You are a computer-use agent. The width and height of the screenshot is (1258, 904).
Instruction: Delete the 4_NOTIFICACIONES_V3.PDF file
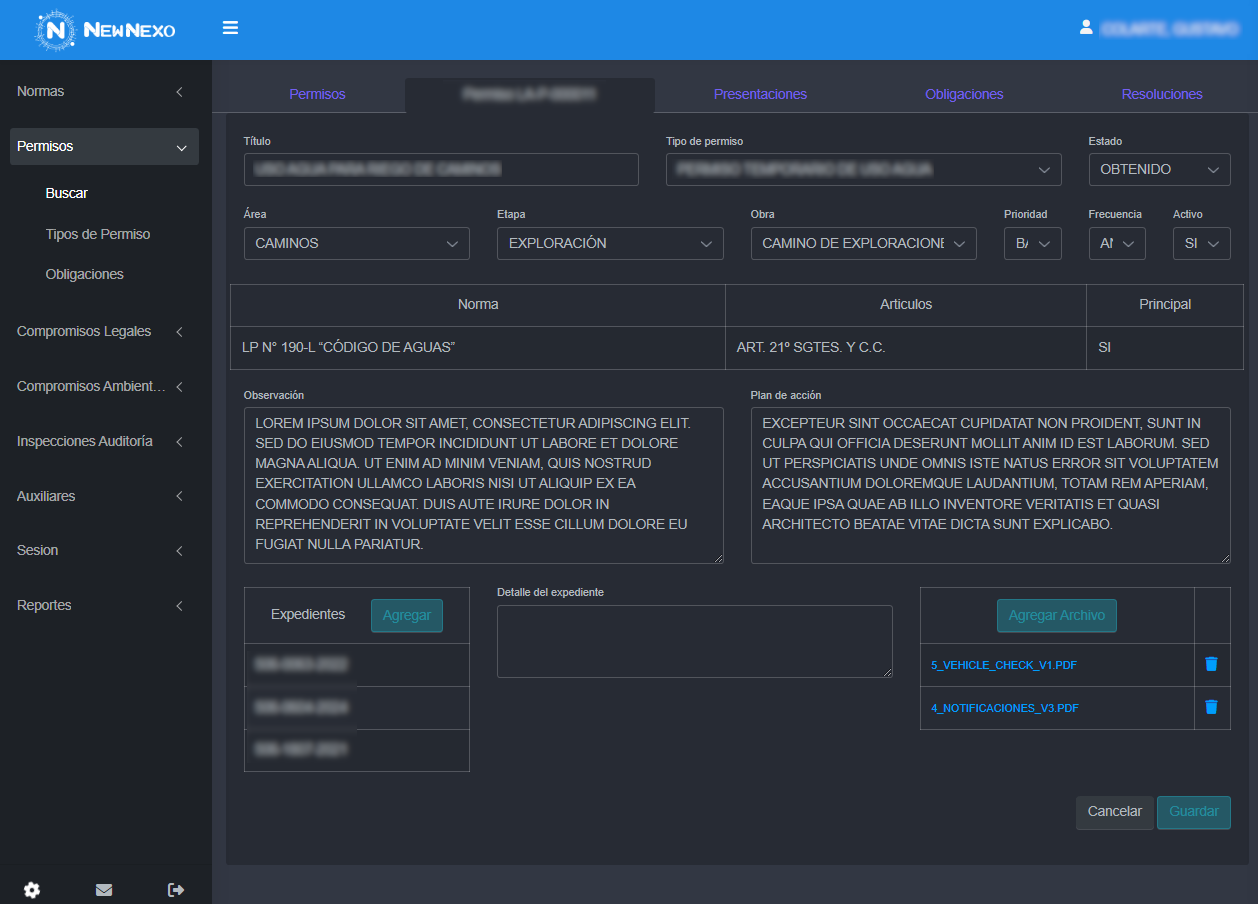click(1211, 707)
